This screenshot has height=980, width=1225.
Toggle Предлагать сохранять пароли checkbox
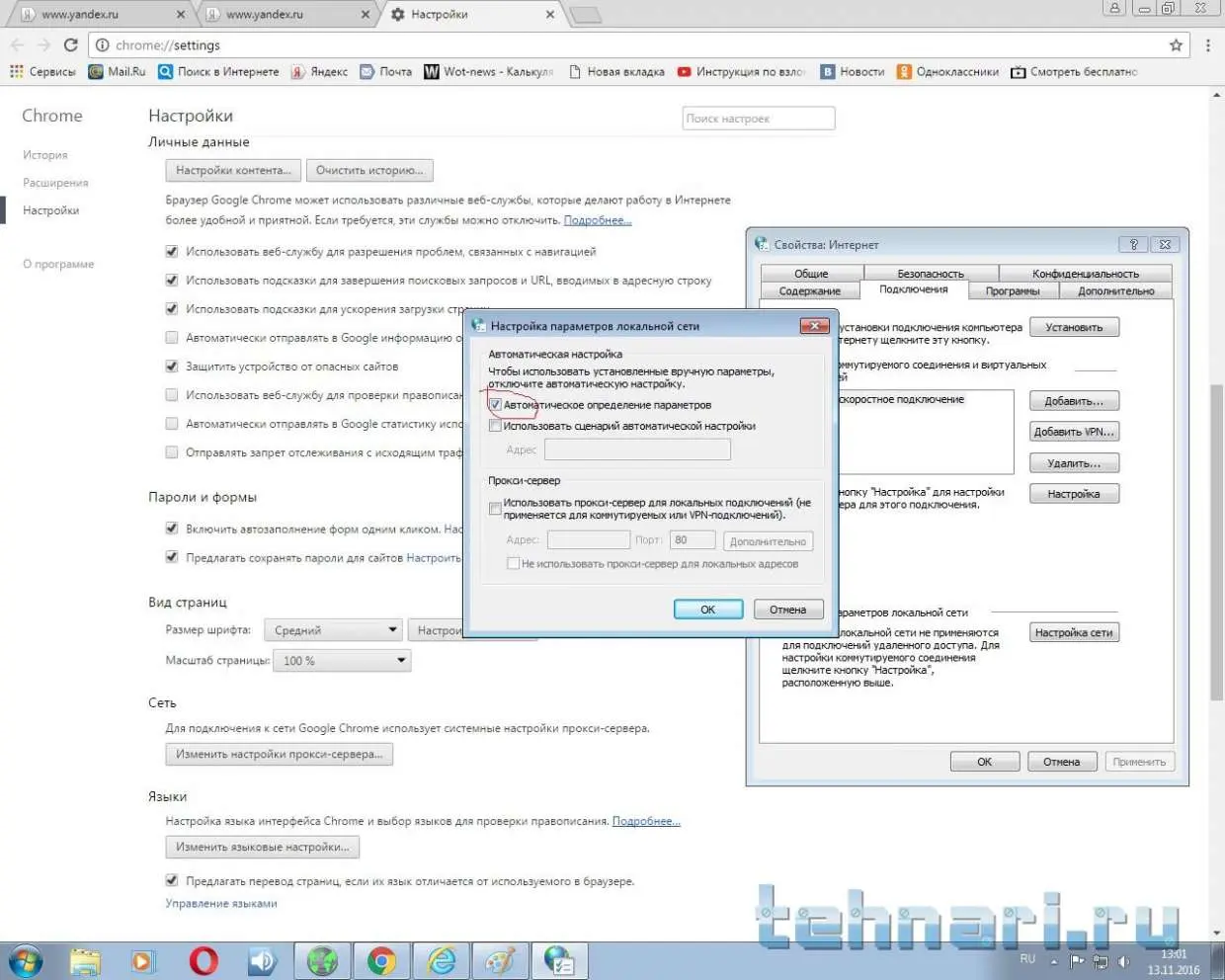[x=172, y=557]
